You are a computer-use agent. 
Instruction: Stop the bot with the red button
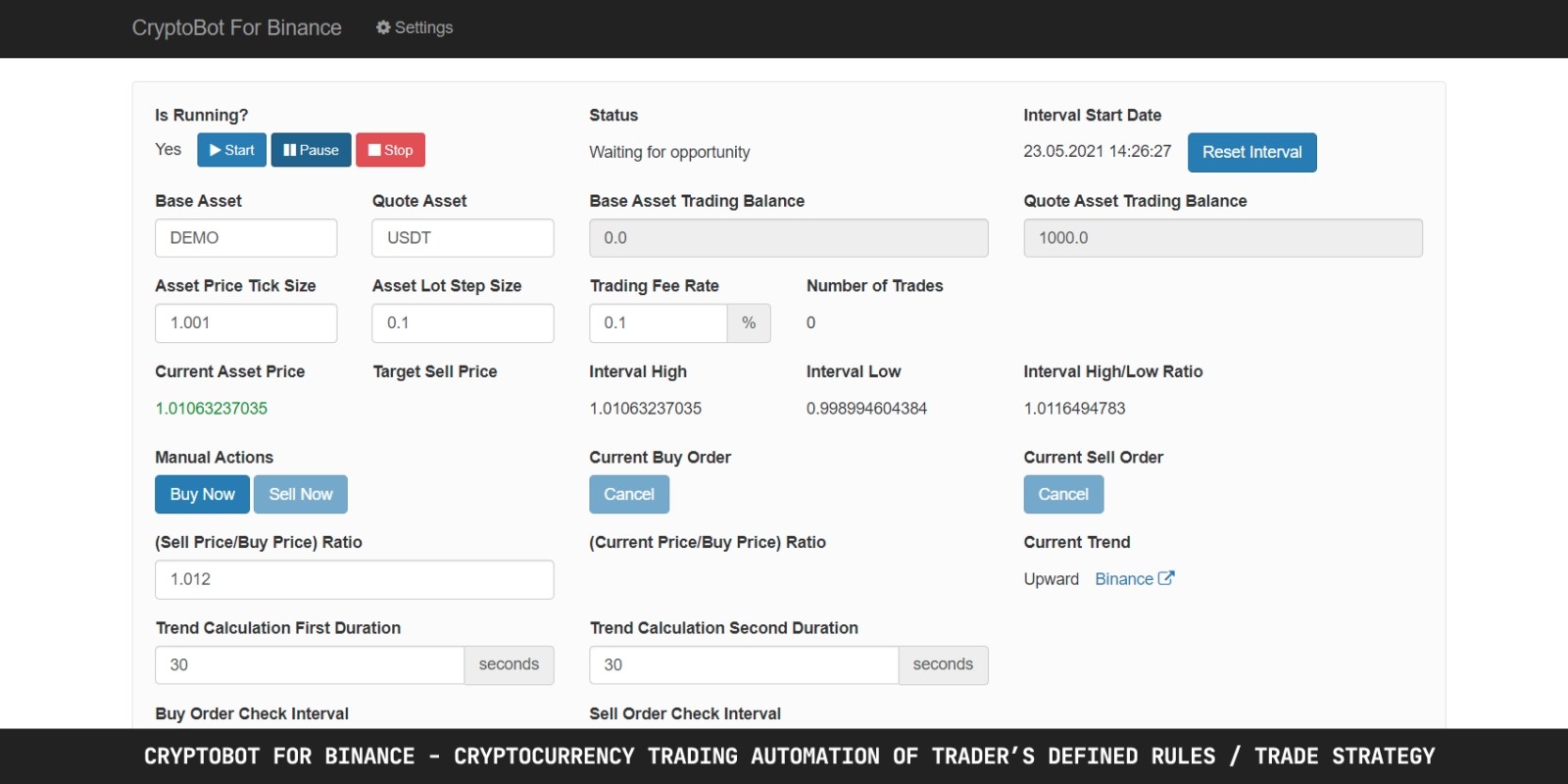pos(390,150)
